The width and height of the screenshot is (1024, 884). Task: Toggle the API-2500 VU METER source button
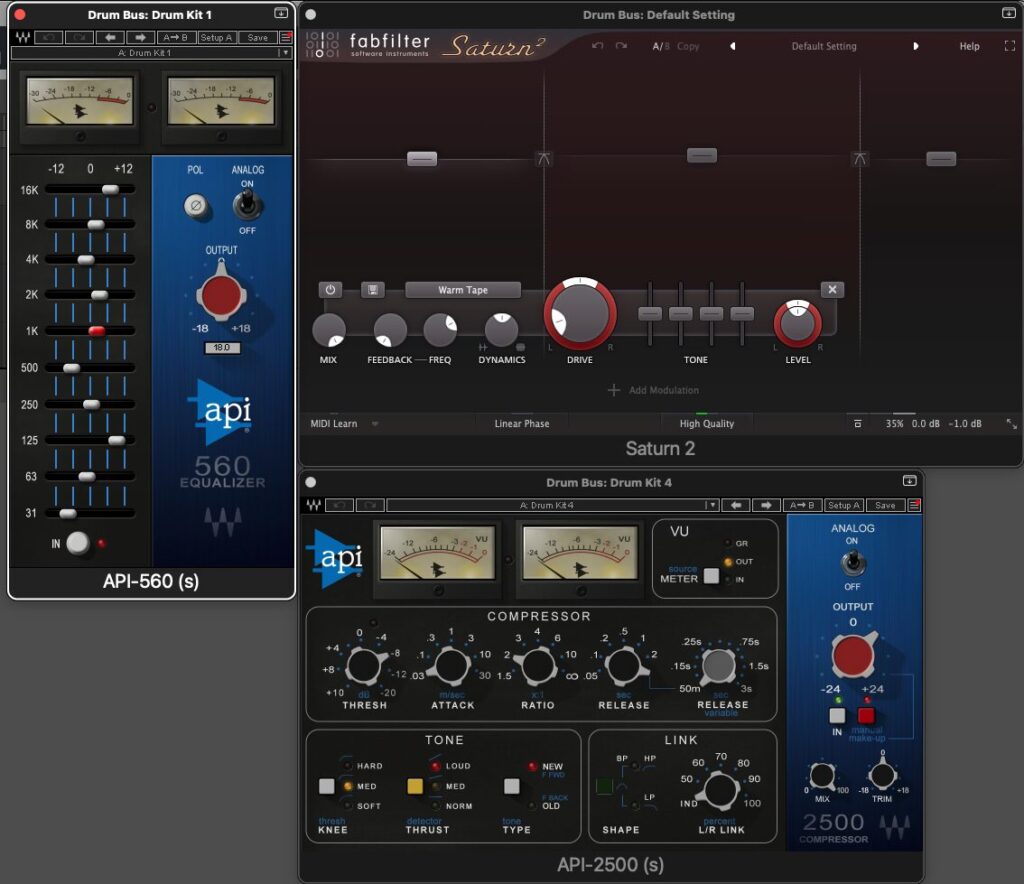(711, 576)
